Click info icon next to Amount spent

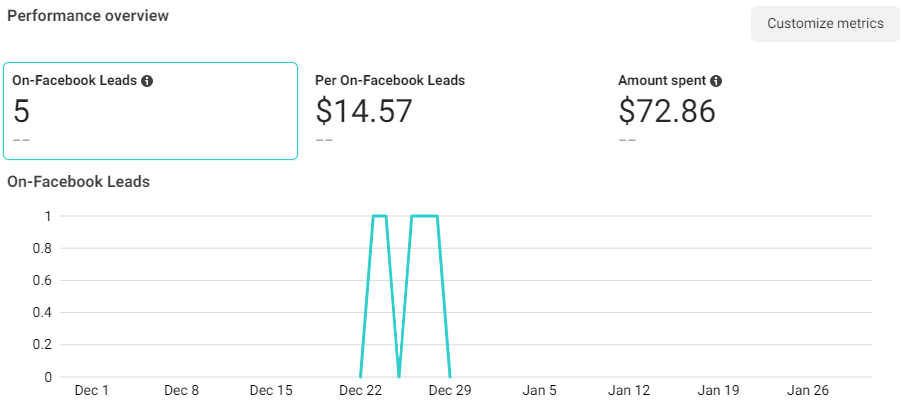click(x=716, y=81)
